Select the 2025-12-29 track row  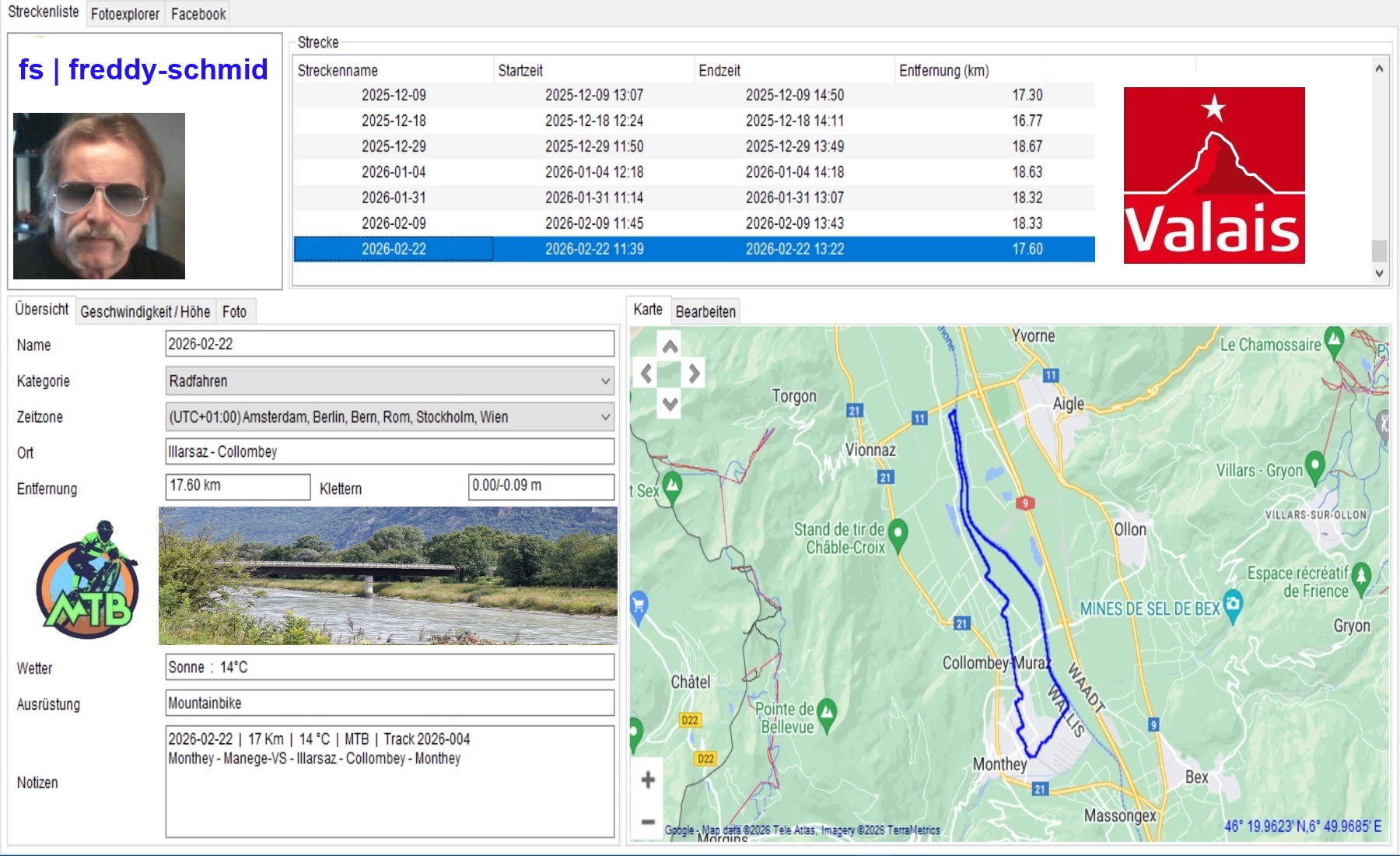[x=394, y=146]
